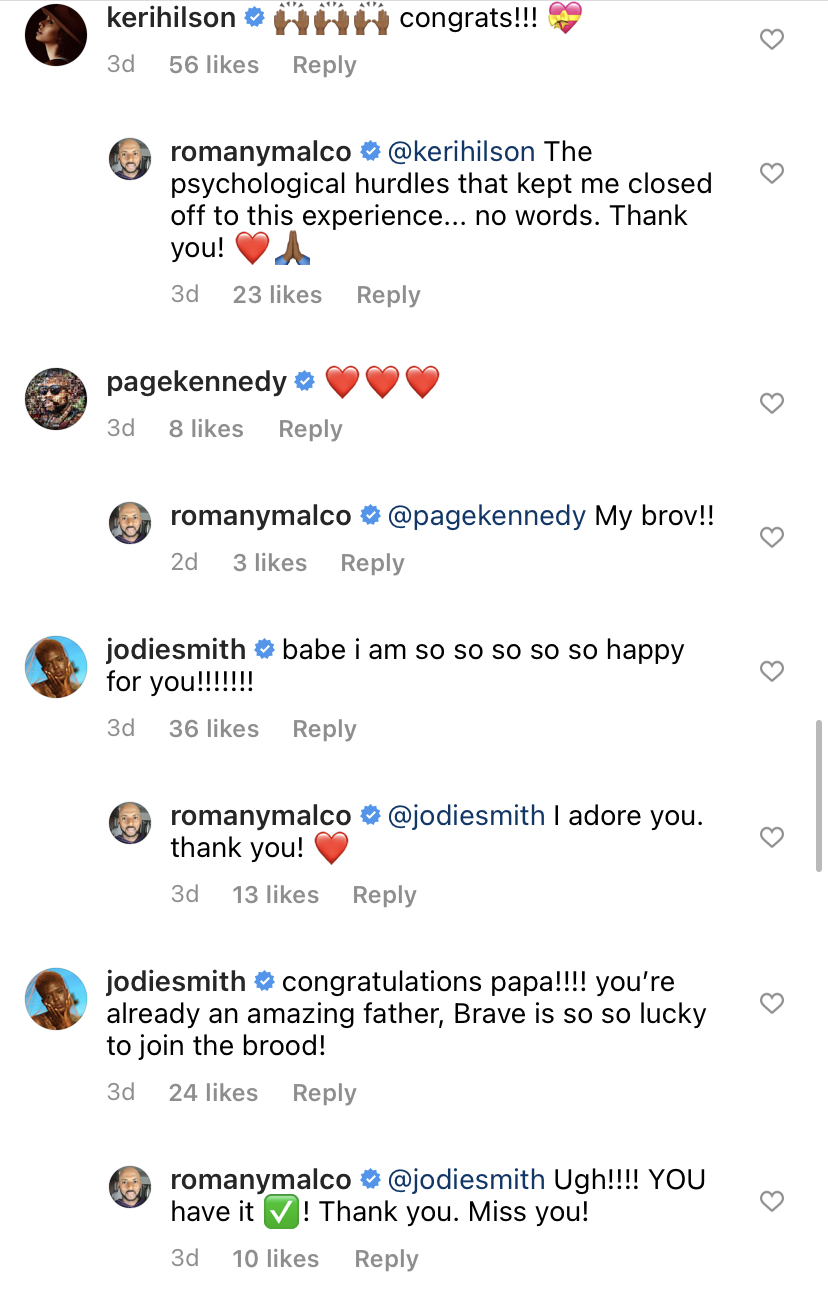Reply to "congratulations papa" comment
This screenshot has width=828, height=1293.
click(x=324, y=1093)
